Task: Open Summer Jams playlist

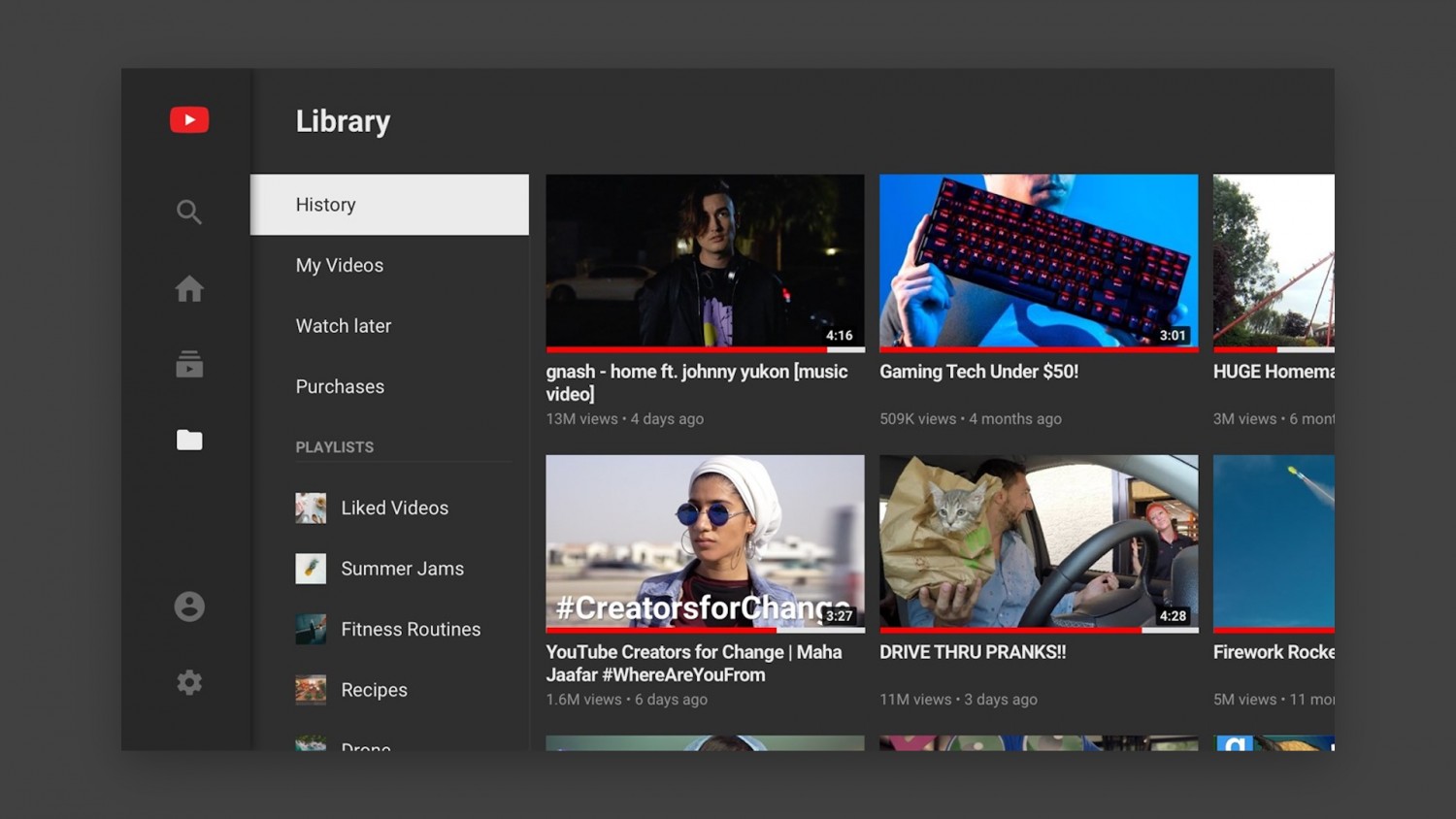Action: point(402,569)
